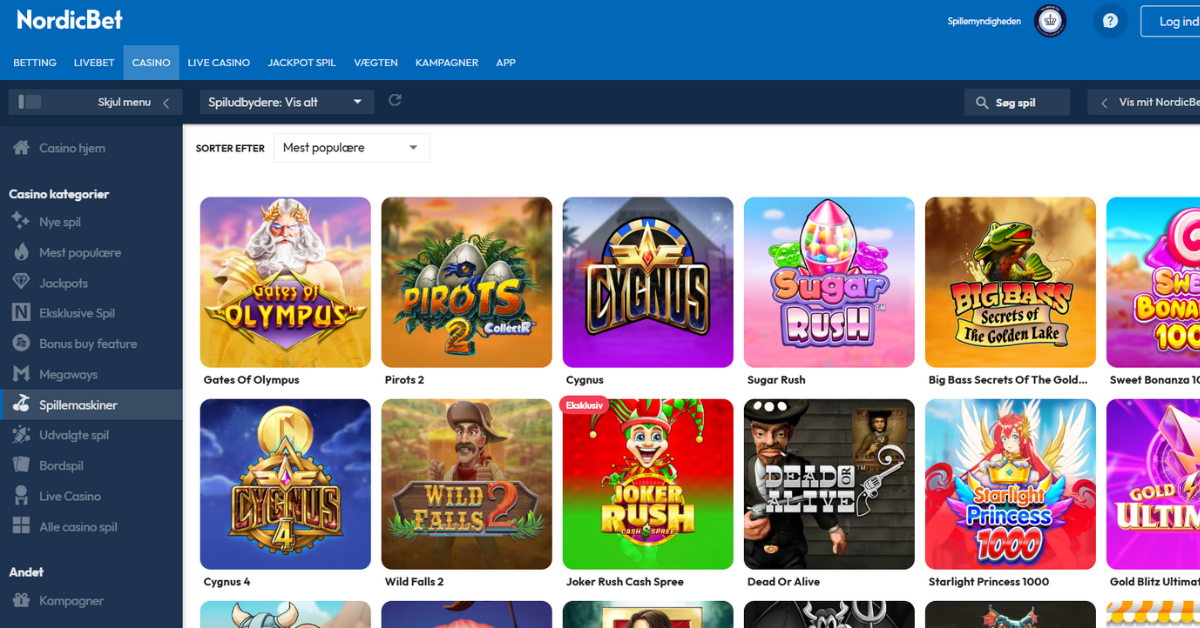Open the Bordspil sidebar icon
1200x628 pixels.
[20, 465]
